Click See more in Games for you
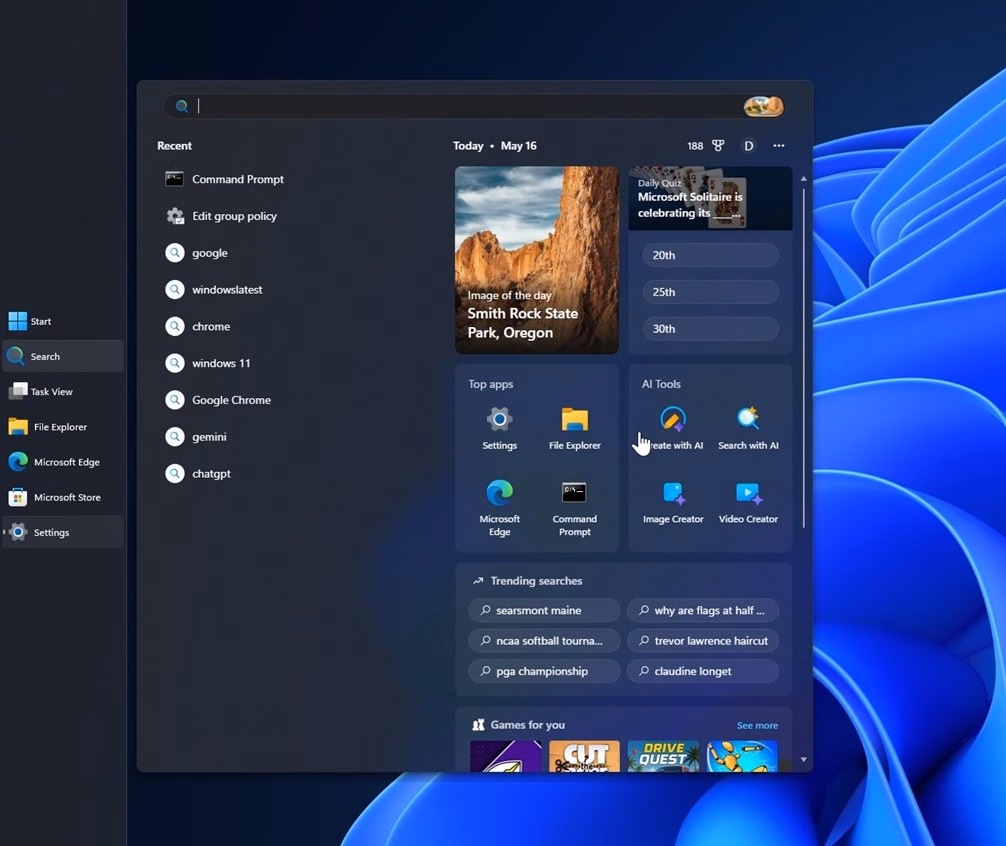 pos(757,725)
